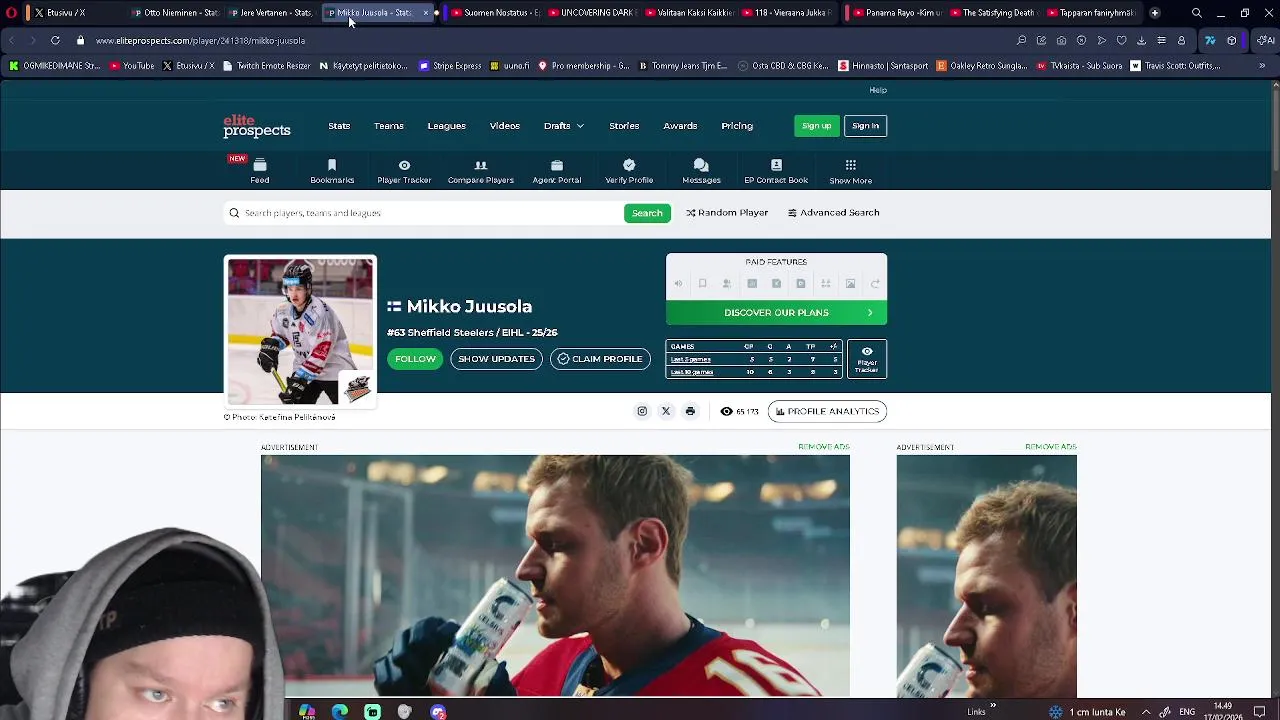Click the Opera browser menu icon
The image size is (1280, 720).
click(x=12, y=13)
